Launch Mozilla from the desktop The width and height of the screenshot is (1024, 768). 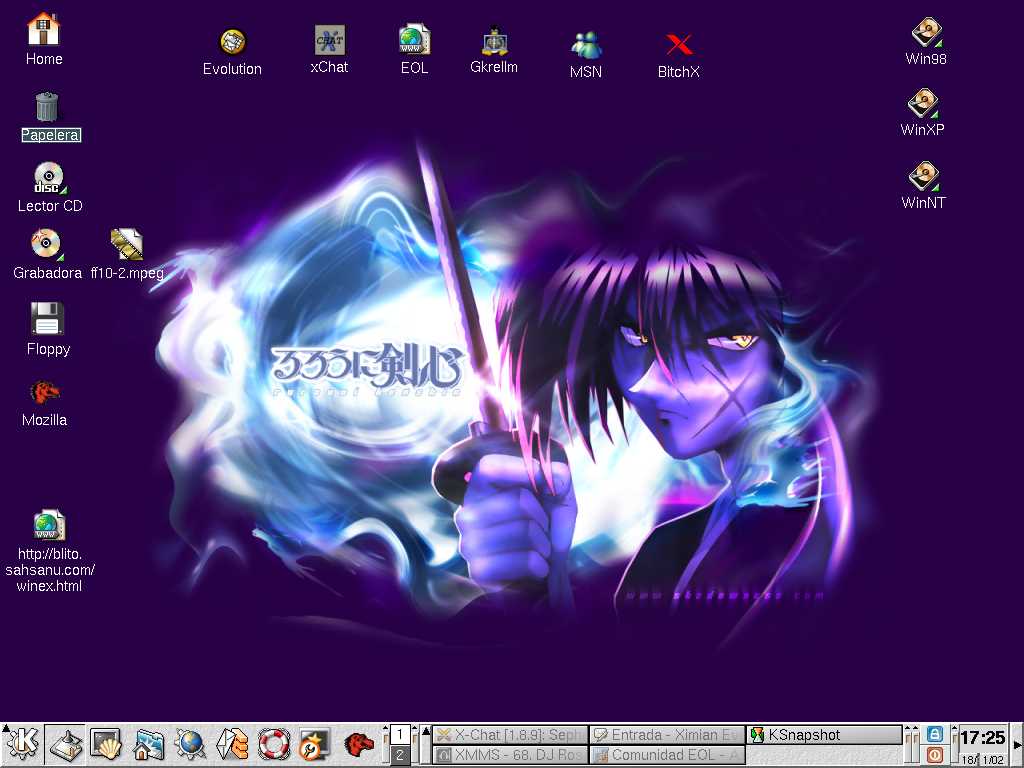tap(44, 392)
